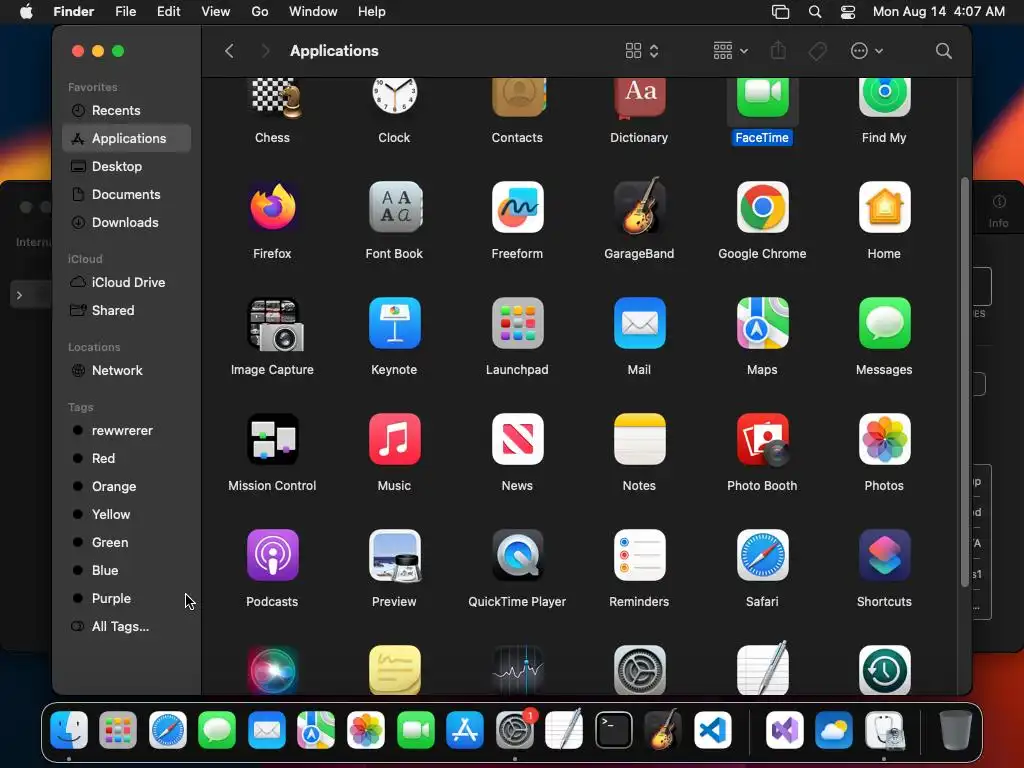Viewport: 1024px width, 768px height.
Task: Open the Help menu
Action: click(x=372, y=12)
